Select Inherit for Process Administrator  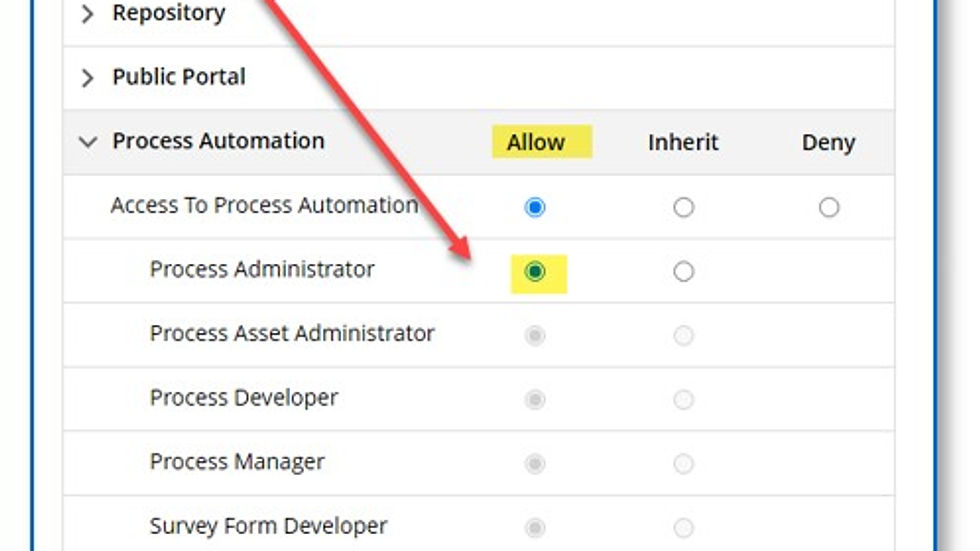point(683,272)
